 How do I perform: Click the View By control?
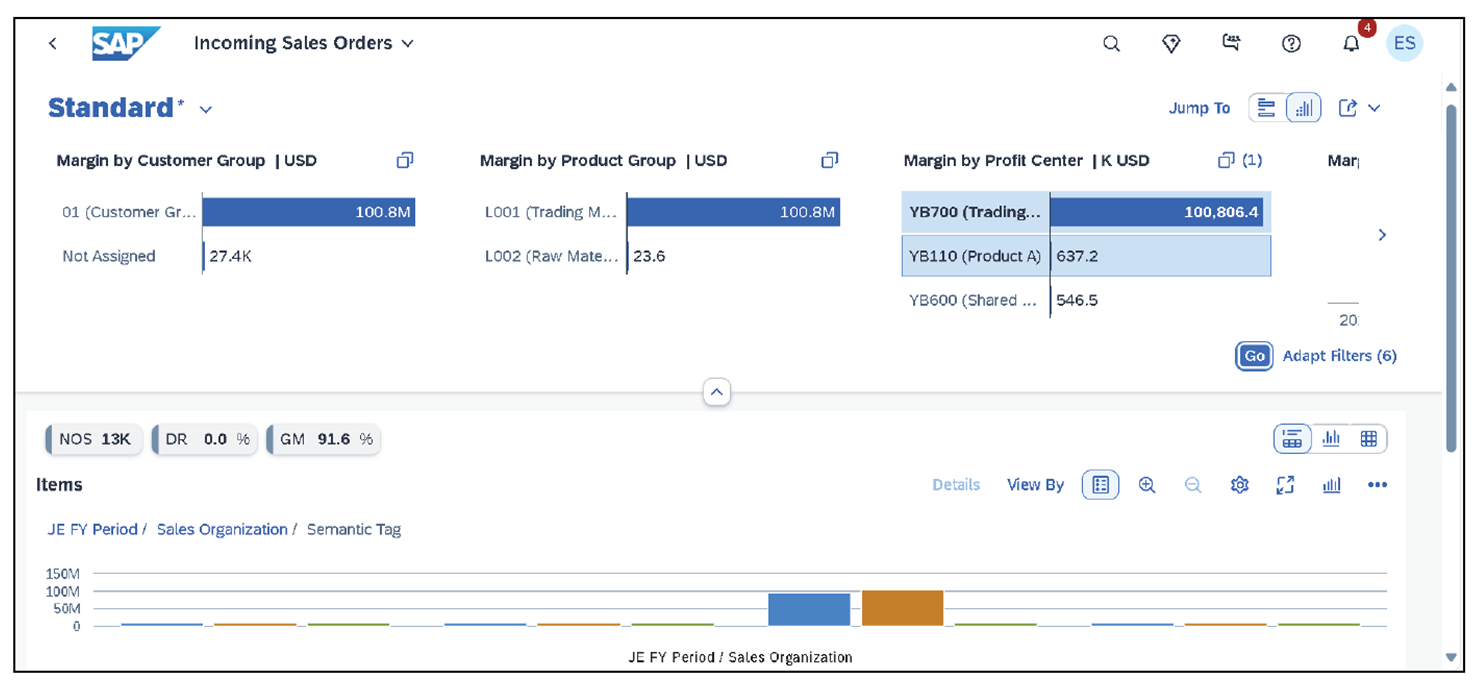click(x=1035, y=485)
